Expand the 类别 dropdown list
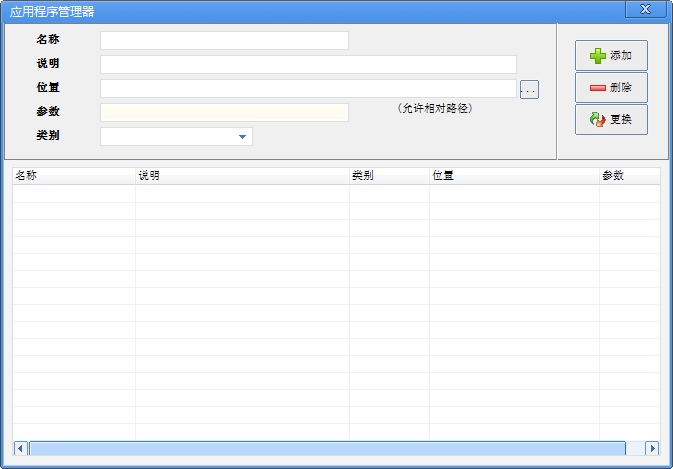 tap(242, 136)
